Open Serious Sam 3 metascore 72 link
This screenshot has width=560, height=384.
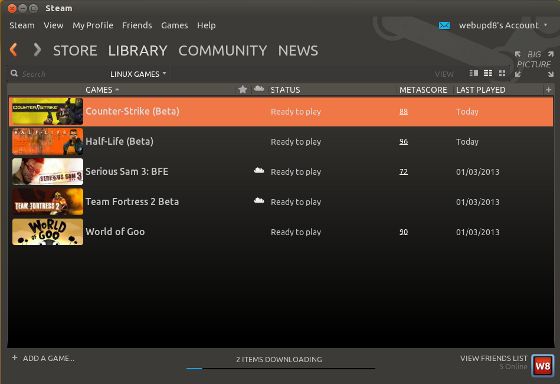(404, 171)
